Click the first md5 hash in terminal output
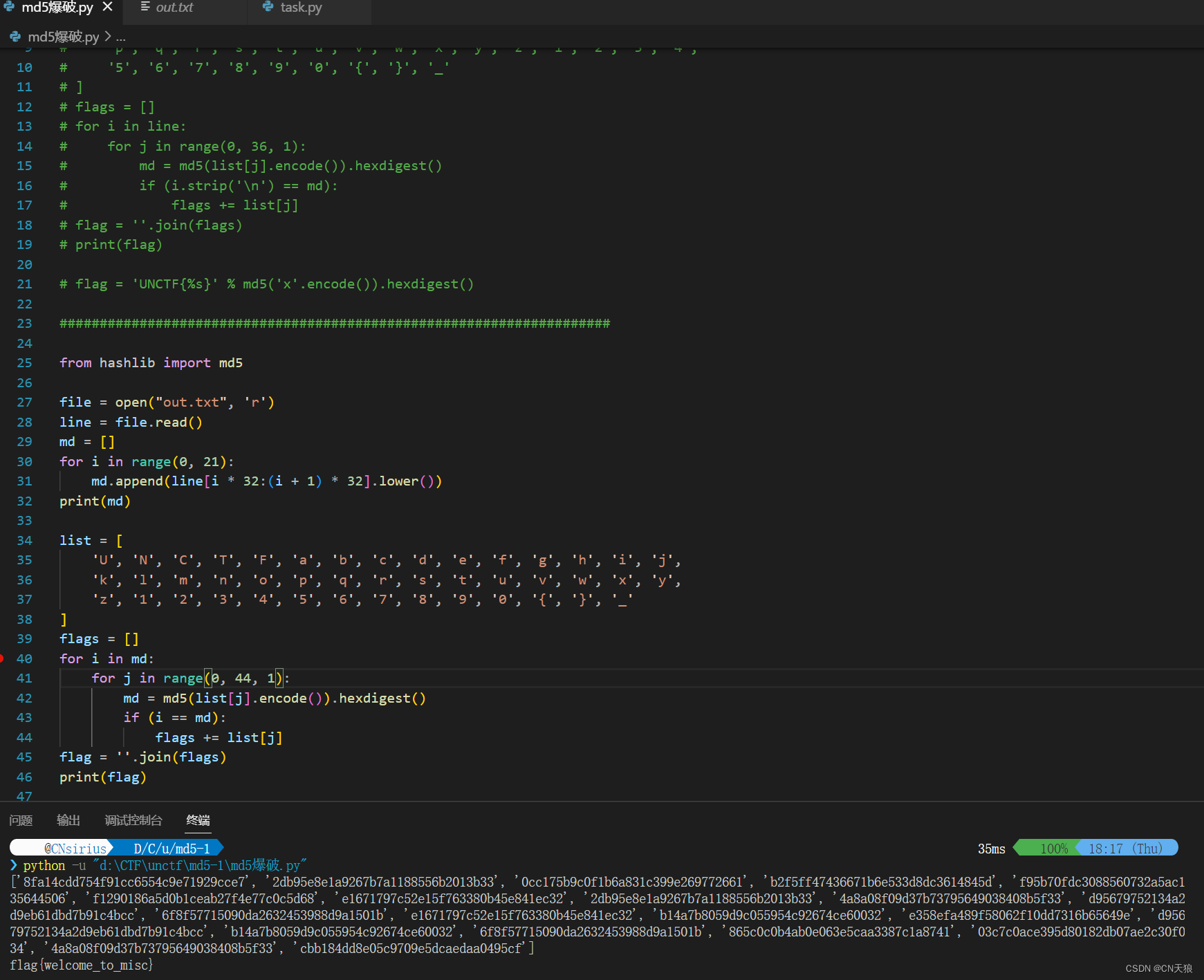1204x980 pixels. tap(134, 882)
